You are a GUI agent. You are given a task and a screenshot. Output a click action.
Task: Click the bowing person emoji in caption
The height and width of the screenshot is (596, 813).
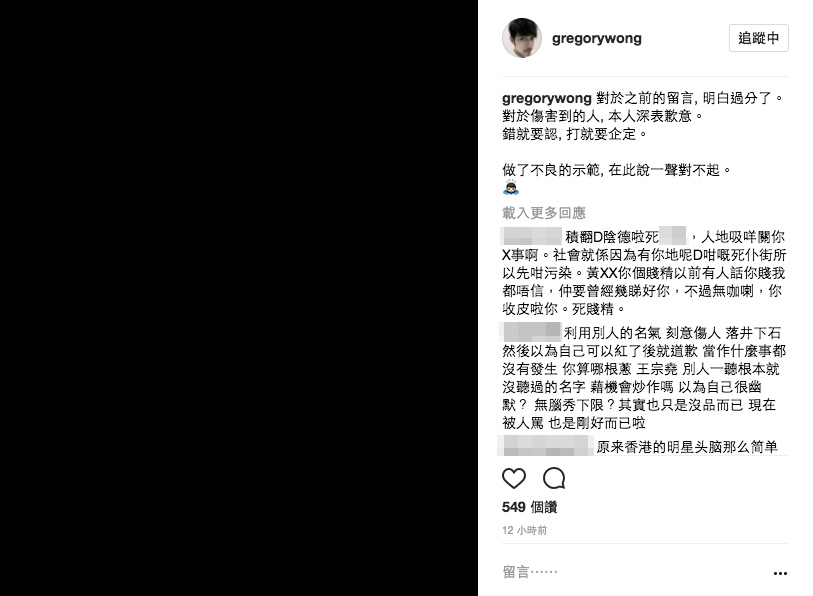pyautogui.click(x=511, y=188)
